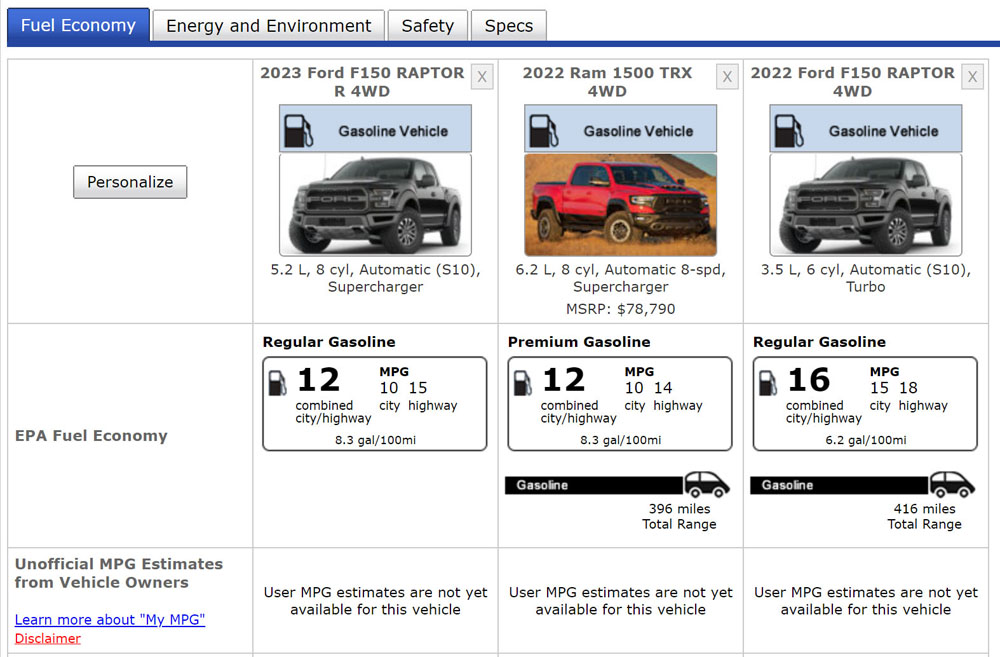Click the Personalize button

pos(130,182)
